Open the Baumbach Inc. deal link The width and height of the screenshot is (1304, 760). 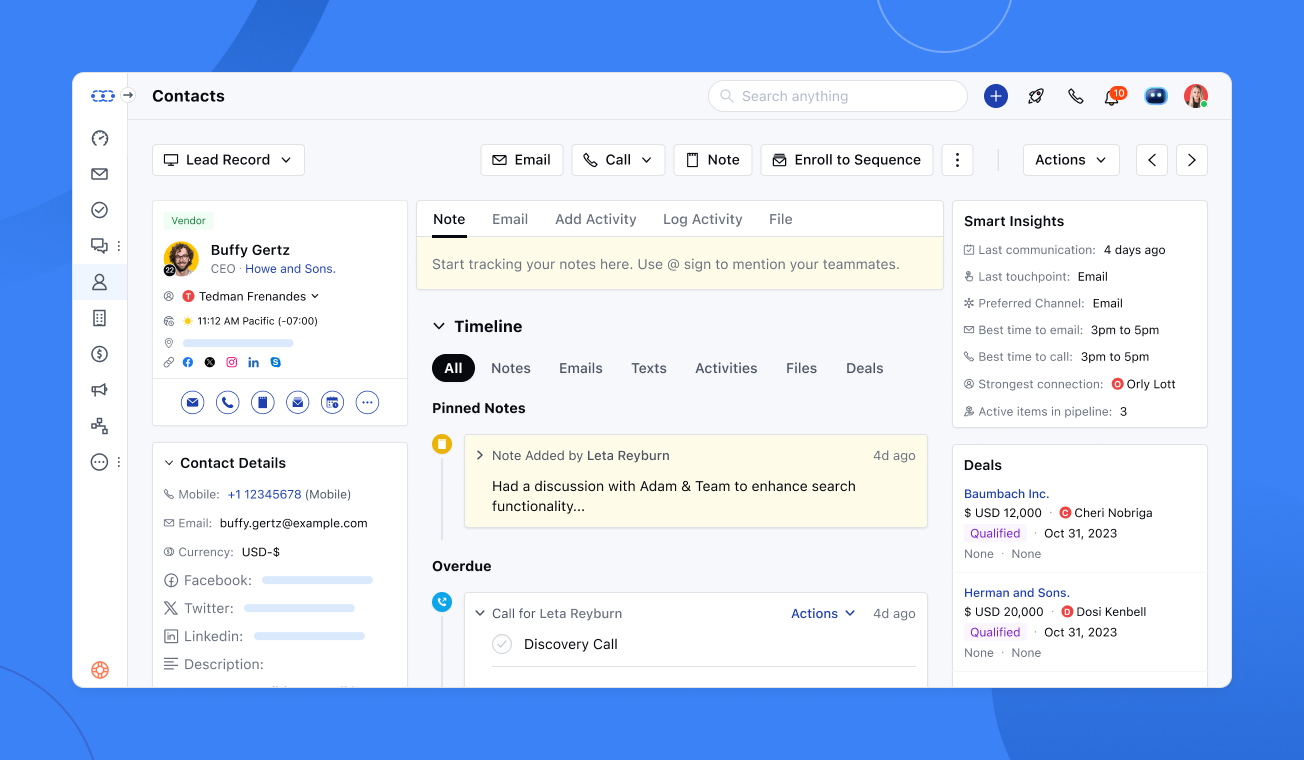coord(1006,493)
